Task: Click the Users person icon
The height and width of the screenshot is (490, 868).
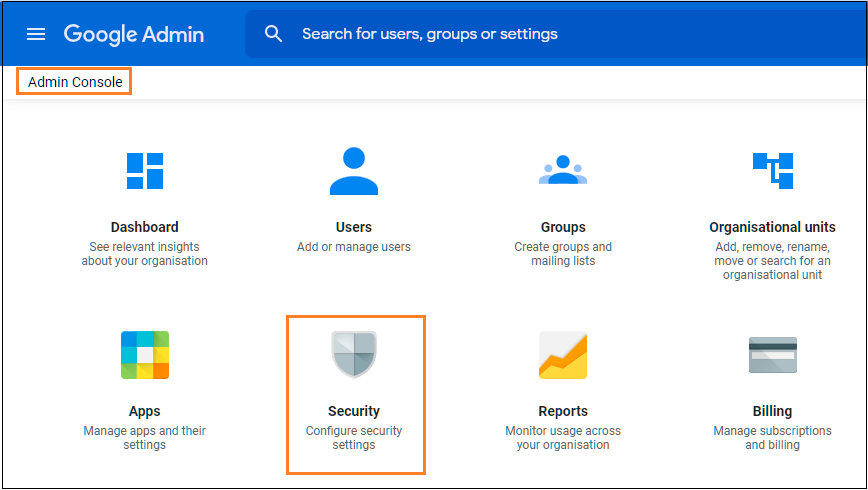Action: [x=354, y=171]
